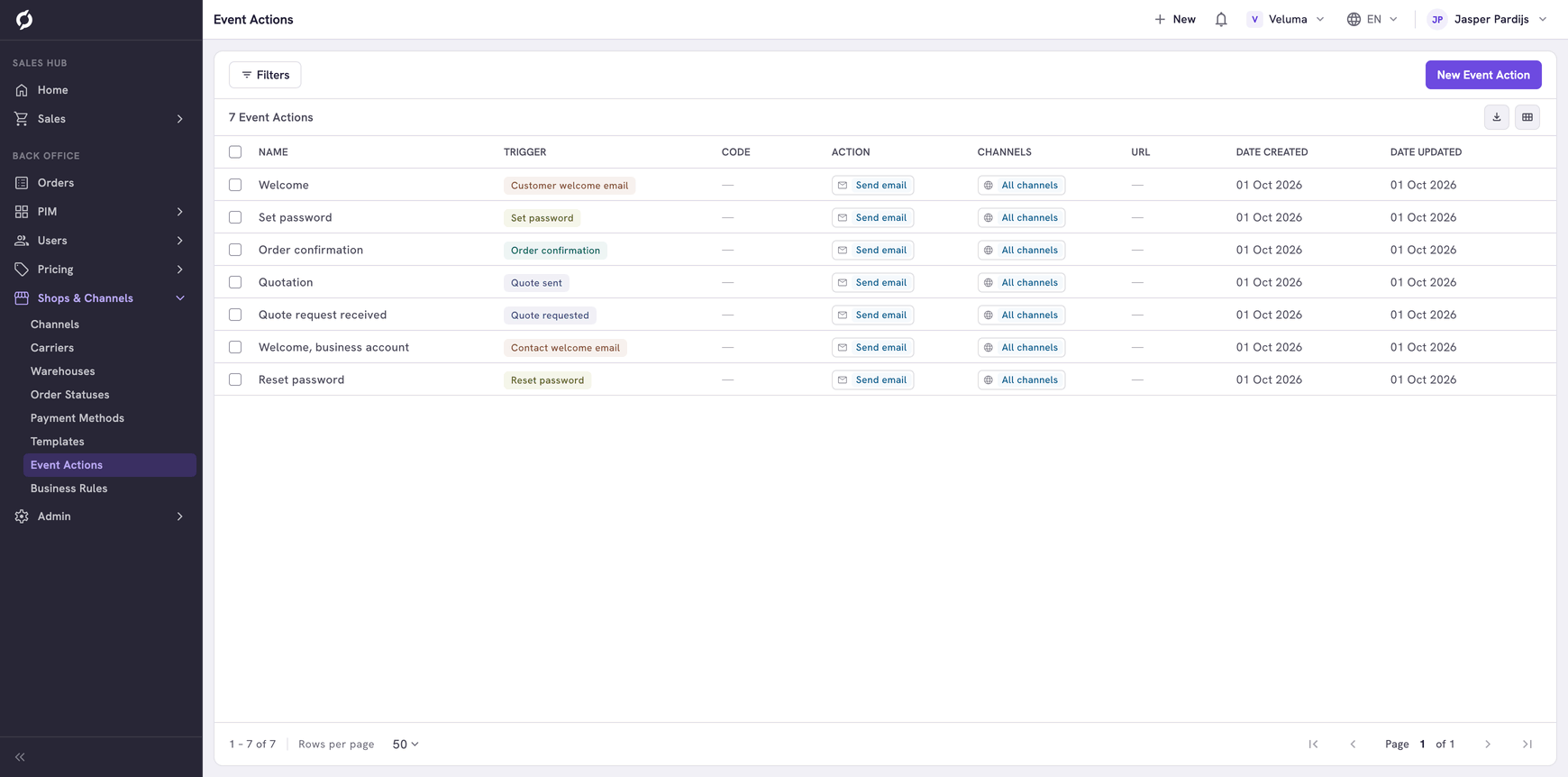The image size is (1568, 777).
Task: Click the 'Quote requested' trigger tag
Action: click(550, 315)
